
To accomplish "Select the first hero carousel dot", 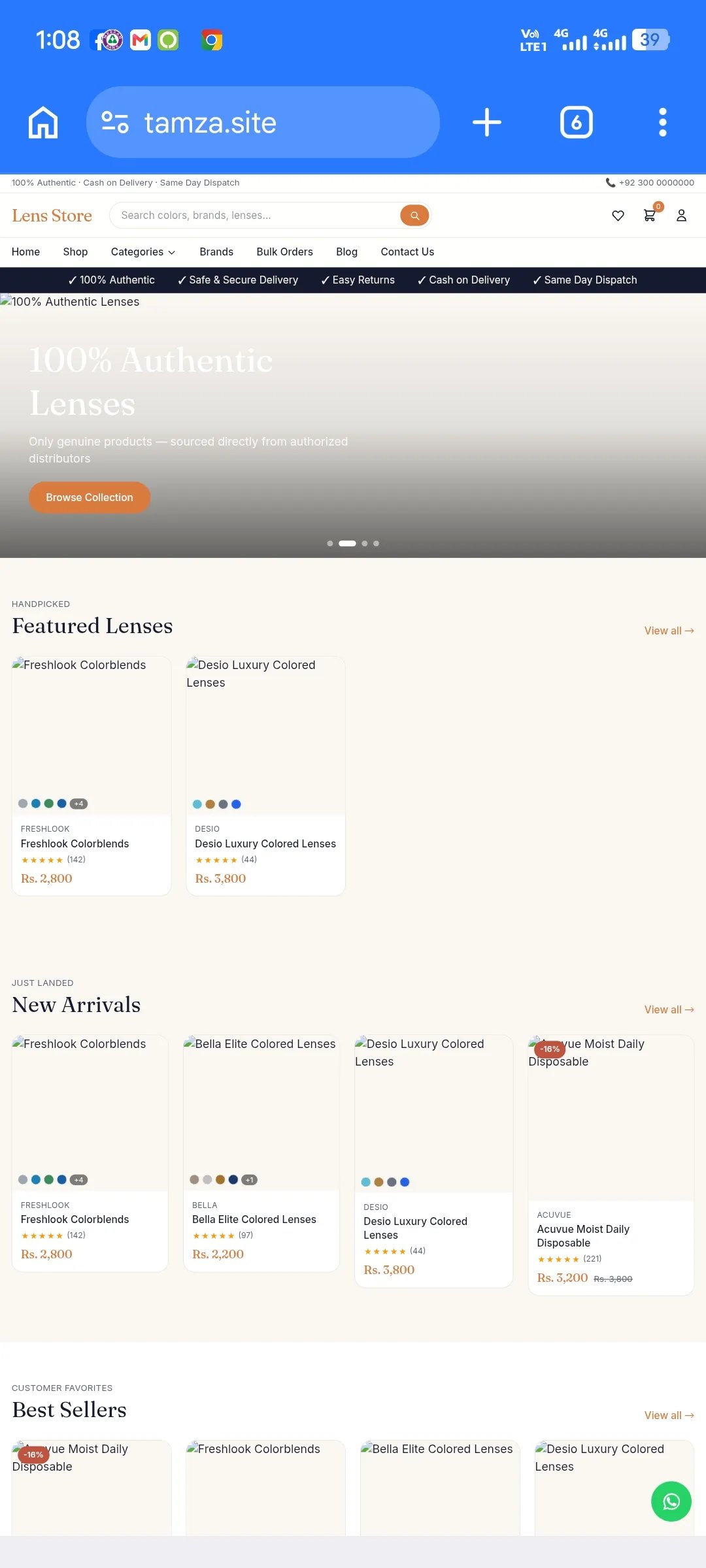I will pos(330,544).
